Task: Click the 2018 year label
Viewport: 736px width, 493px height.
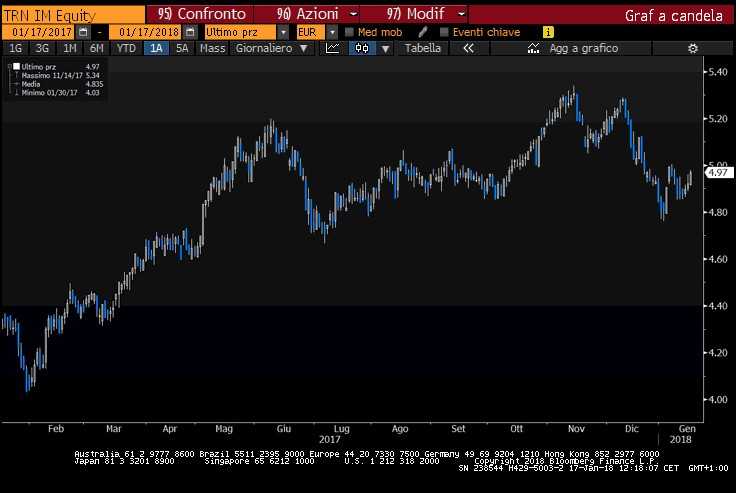Action: [680, 439]
